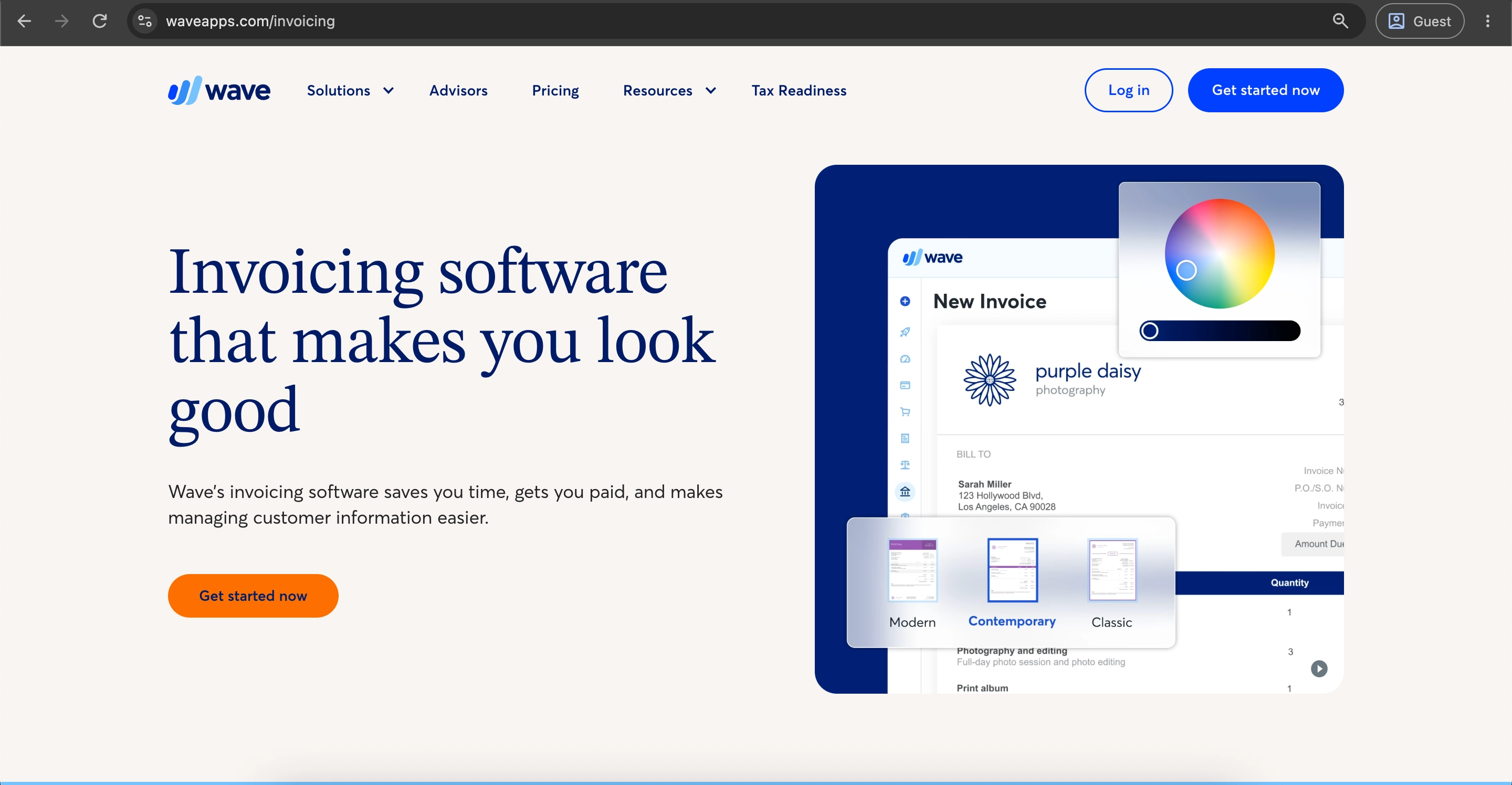1512x785 pixels.
Task: Click the Wave logo in the navigation bar
Action: [x=219, y=90]
